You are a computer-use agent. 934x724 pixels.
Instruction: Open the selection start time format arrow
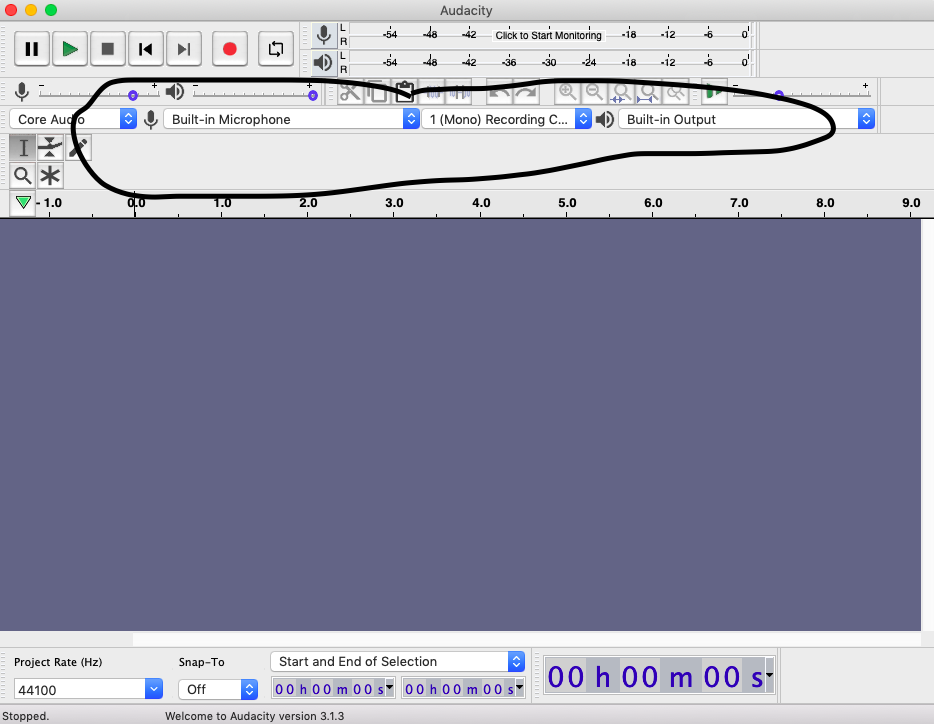click(390, 686)
